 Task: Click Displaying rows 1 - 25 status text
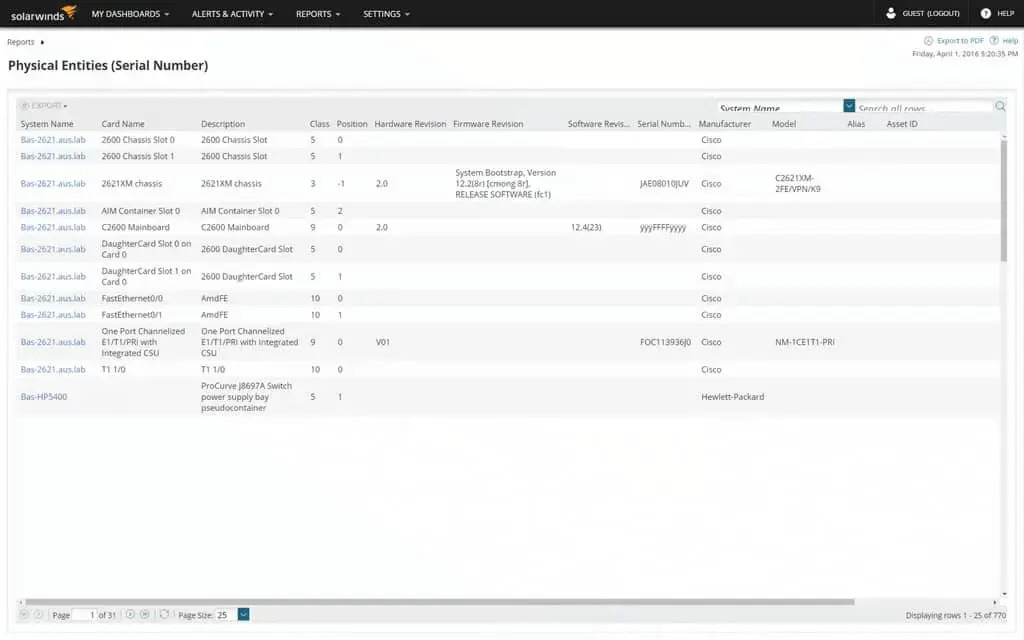[x=955, y=615]
